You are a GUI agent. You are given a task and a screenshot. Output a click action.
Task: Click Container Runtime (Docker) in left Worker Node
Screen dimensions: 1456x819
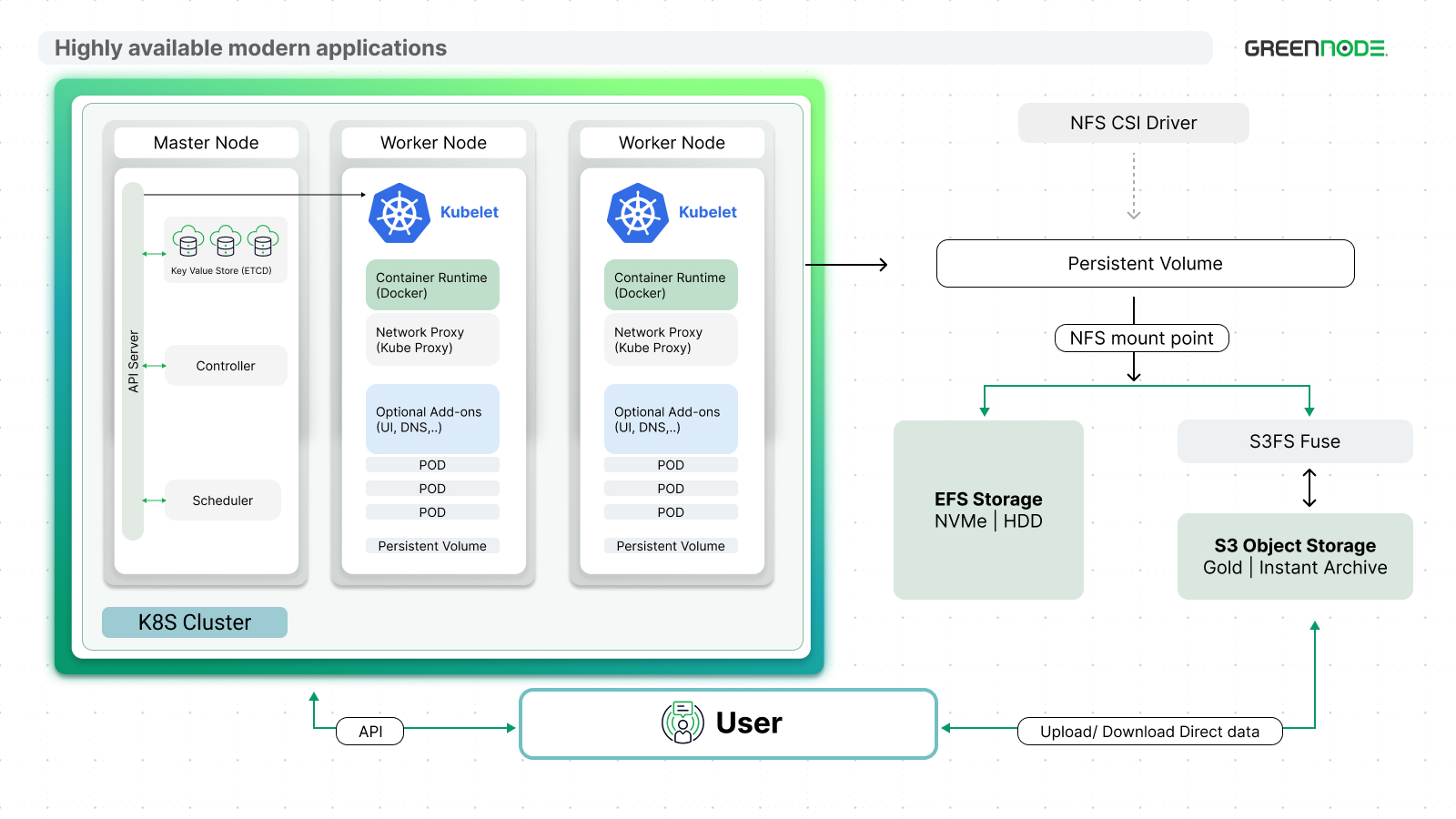coord(432,285)
